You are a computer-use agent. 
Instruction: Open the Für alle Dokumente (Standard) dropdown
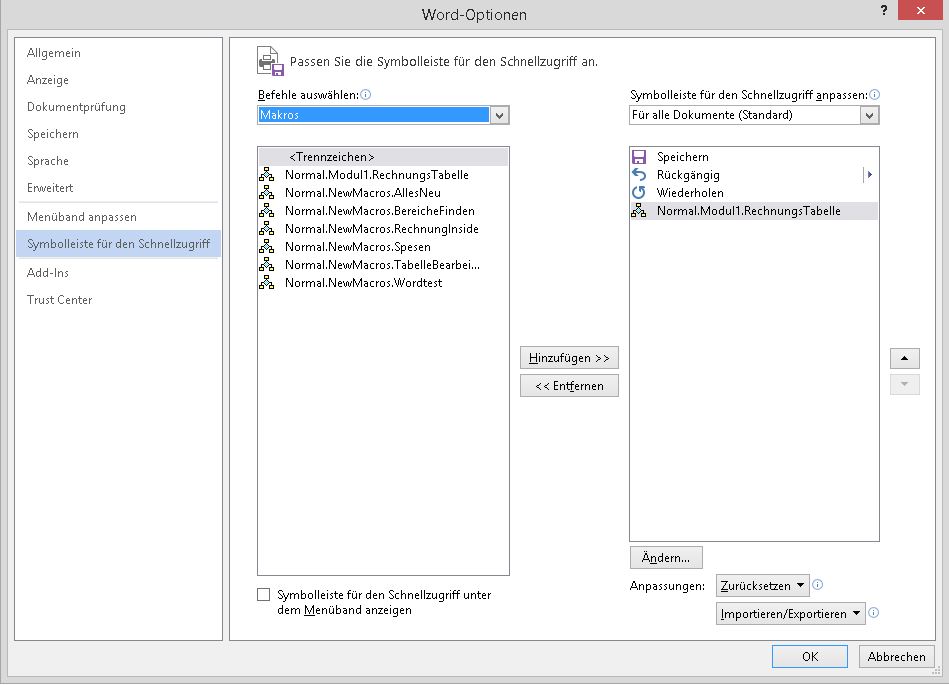tap(869, 115)
